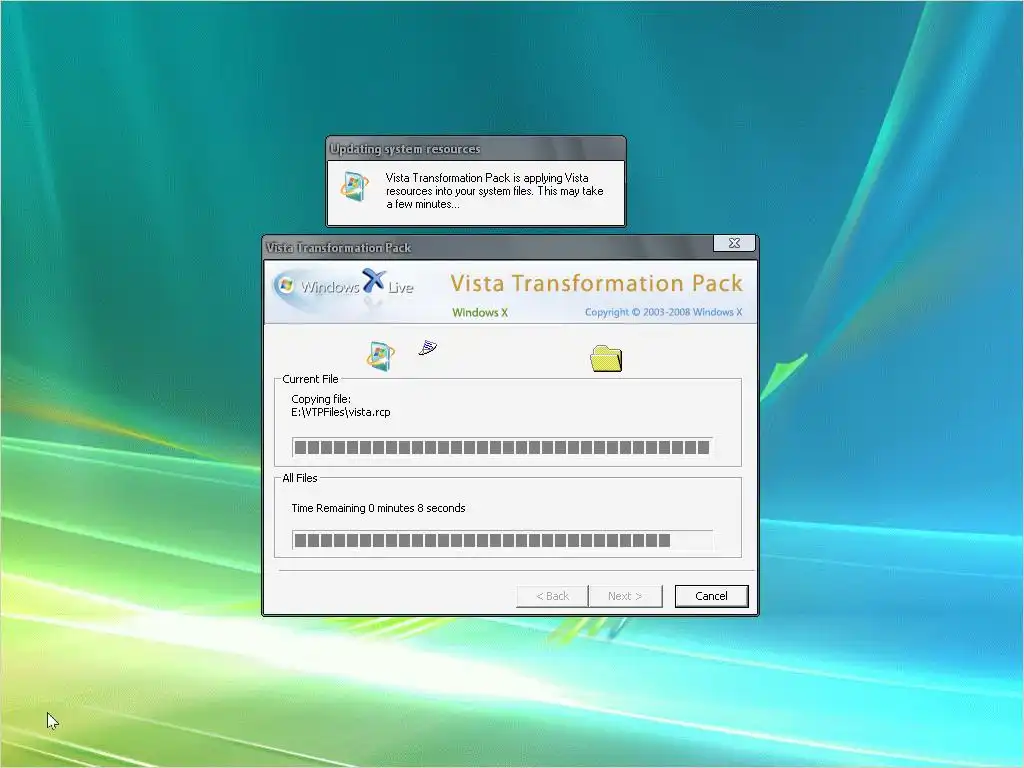Click the Vista Transformation Pack banner heading

coord(596,283)
